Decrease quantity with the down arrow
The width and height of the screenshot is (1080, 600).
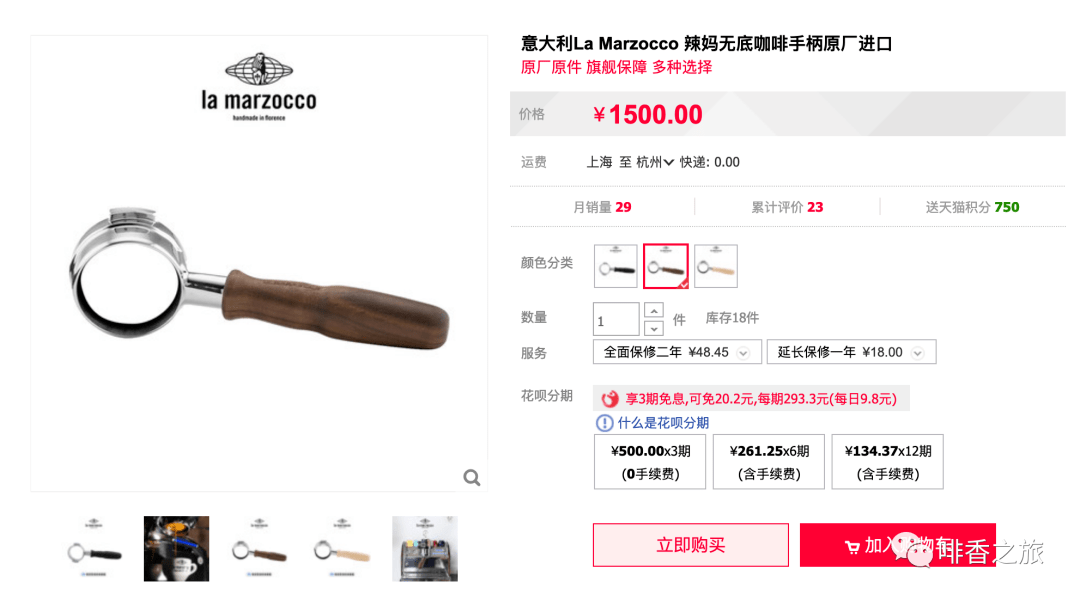654,329
